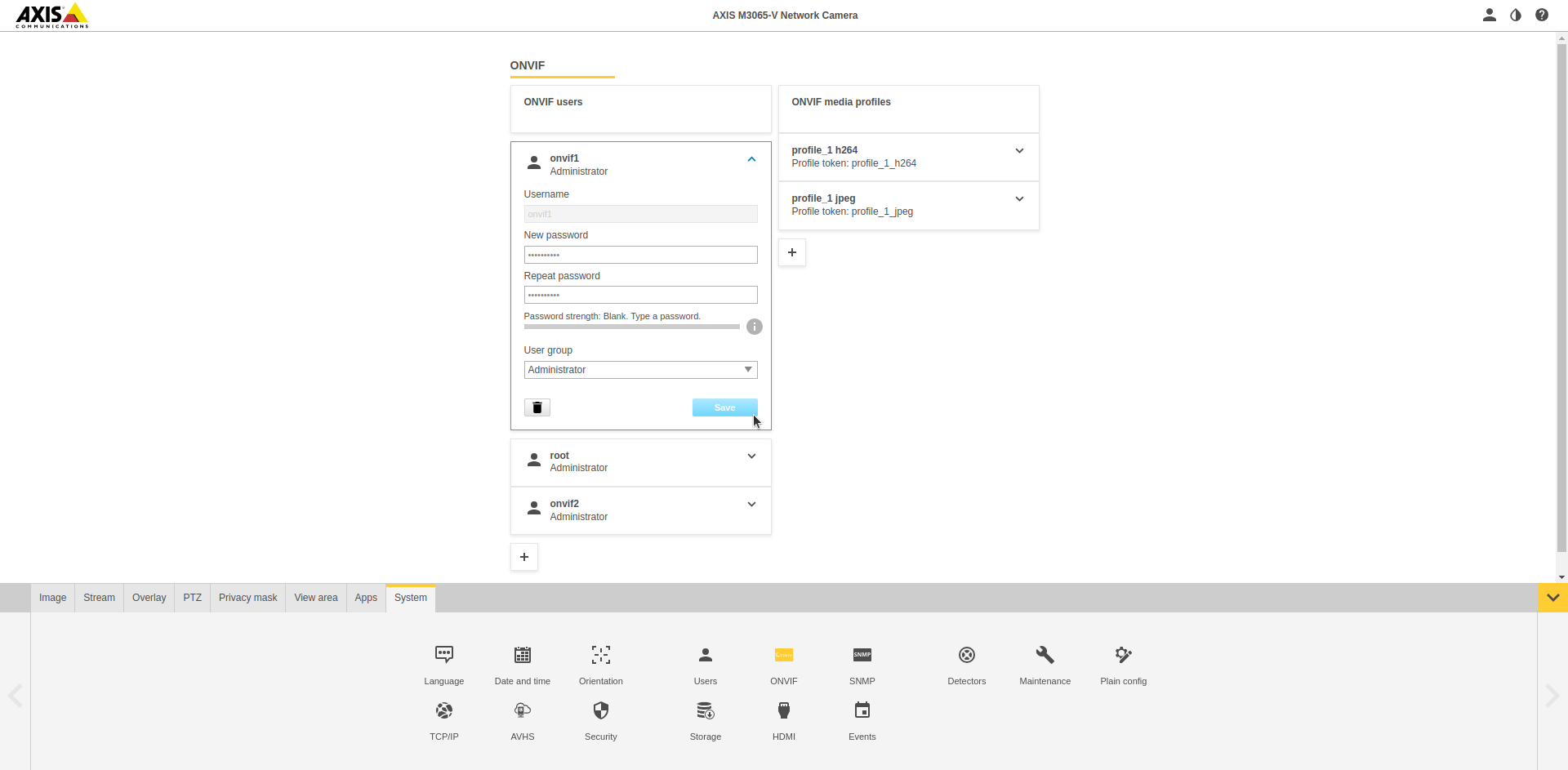Expand the profile_1 h264 media profile

[1019, 151]
